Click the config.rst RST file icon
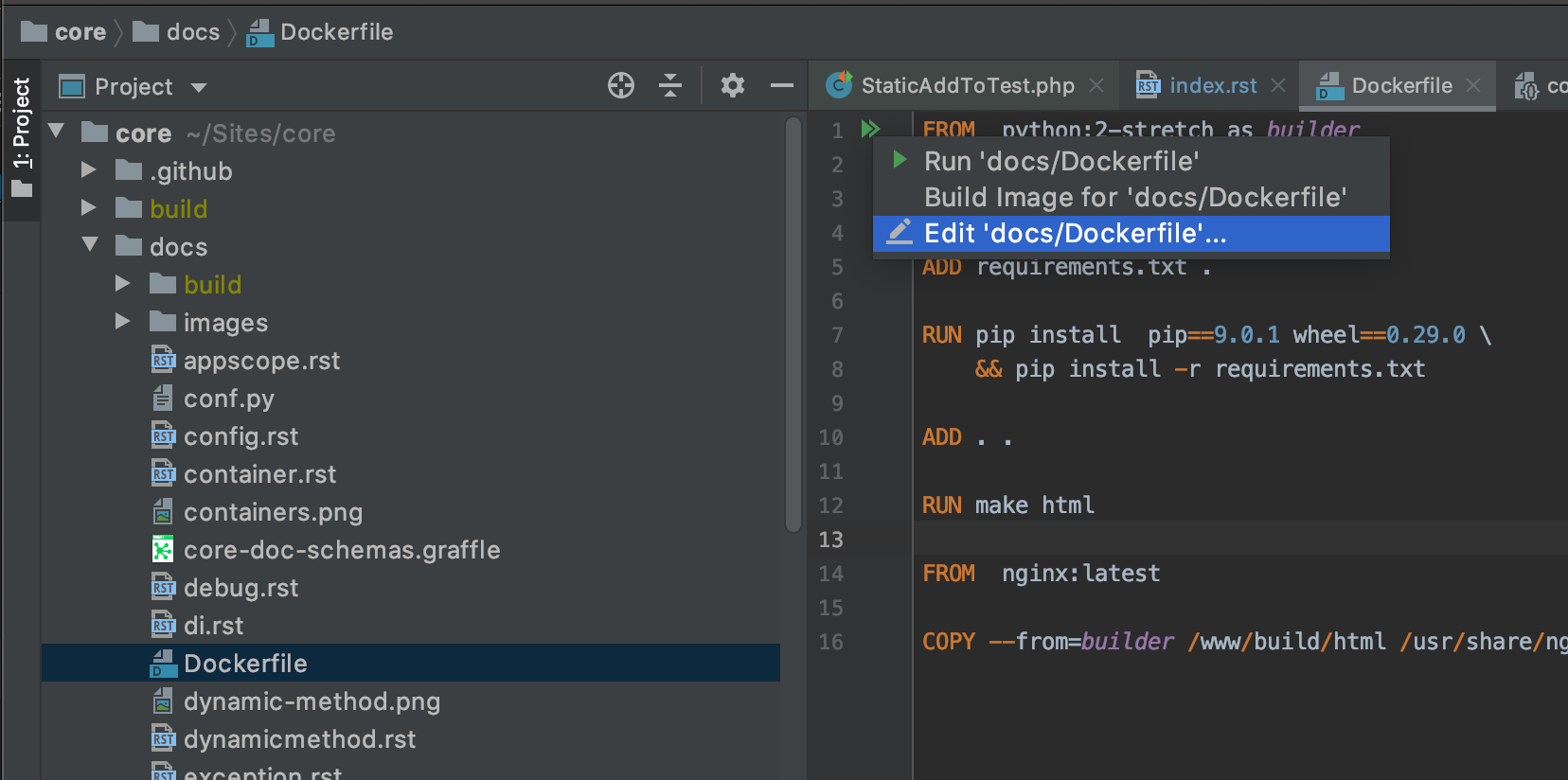 [x=163, y=435]
